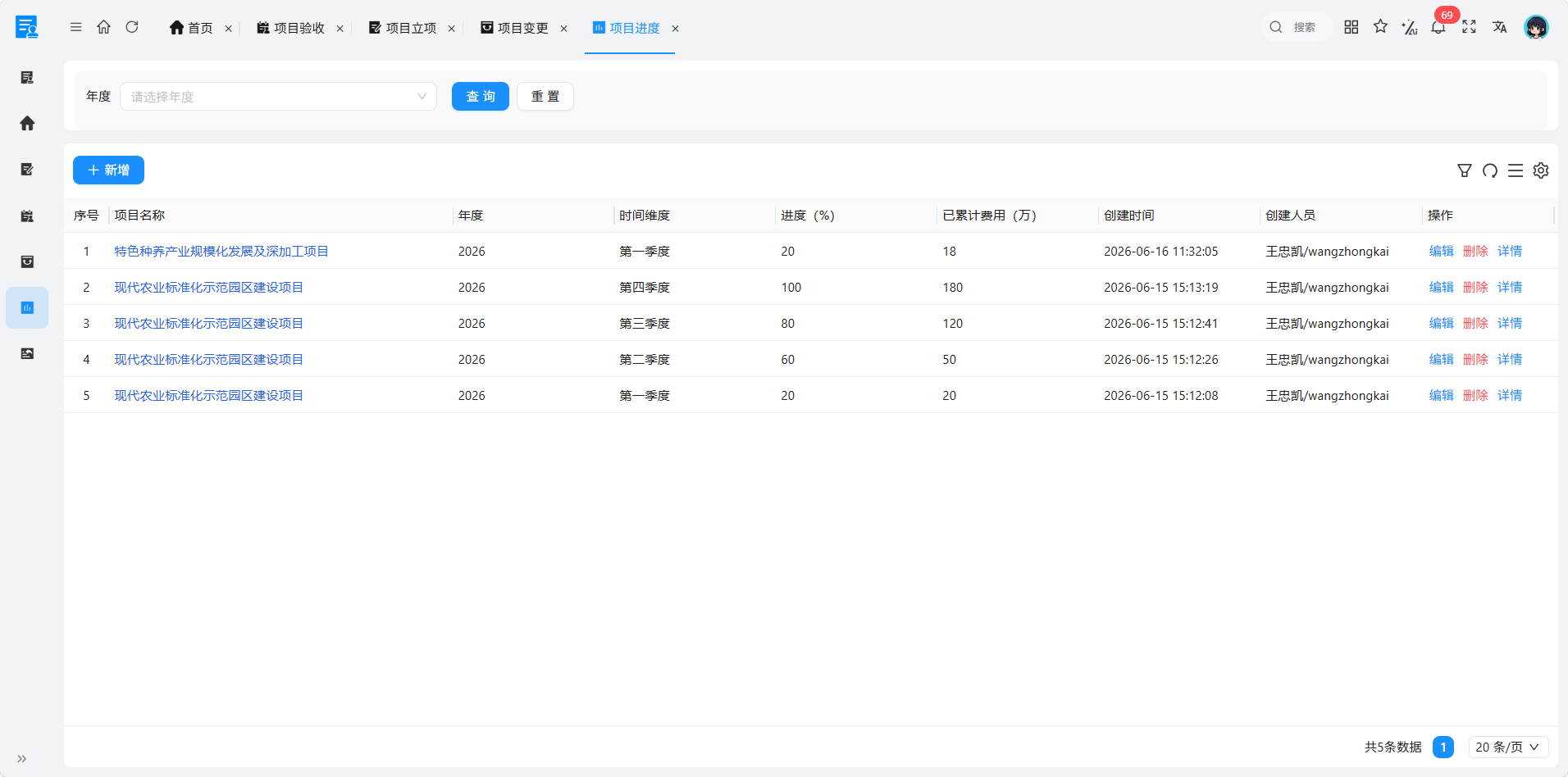Click 删除 for the first row
The image size is (1568, 777).
click(x=1475, y=251)
